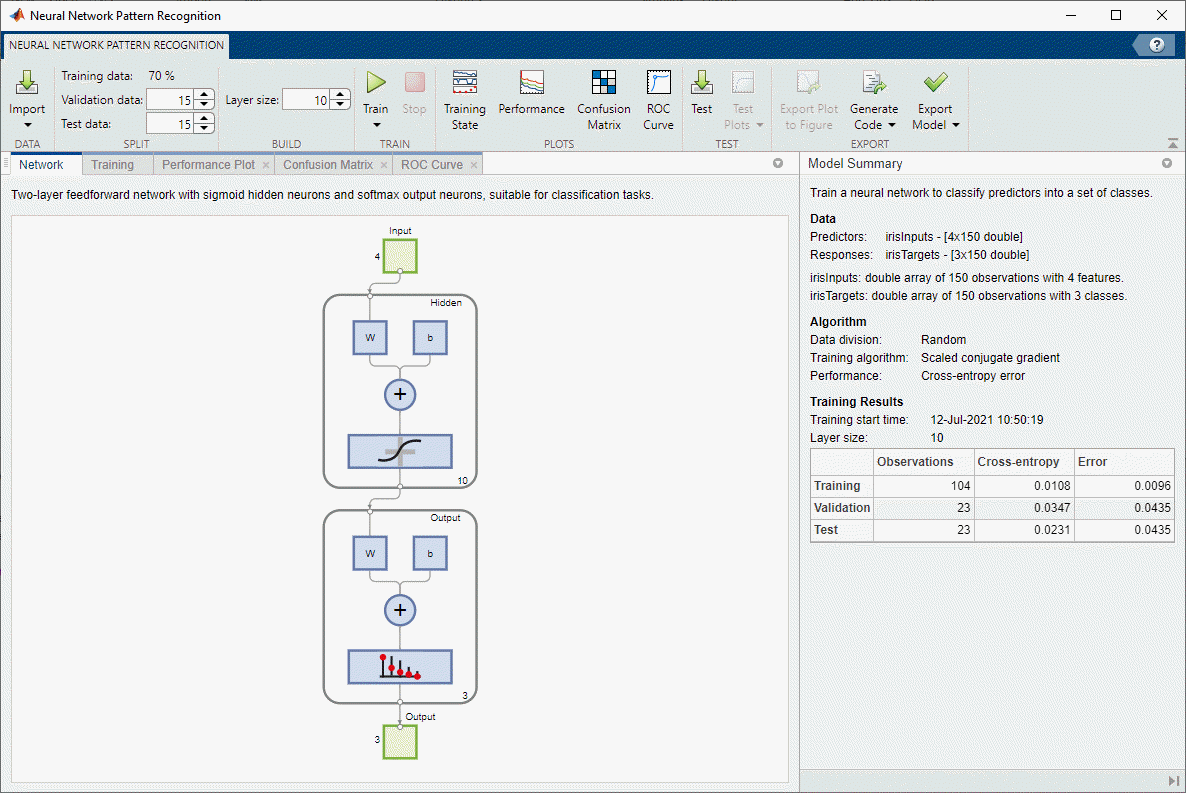The image size is (1186, 793).
Task: Click the Generate Code icon
Action: pyautogui.click(x=874, y=83)
